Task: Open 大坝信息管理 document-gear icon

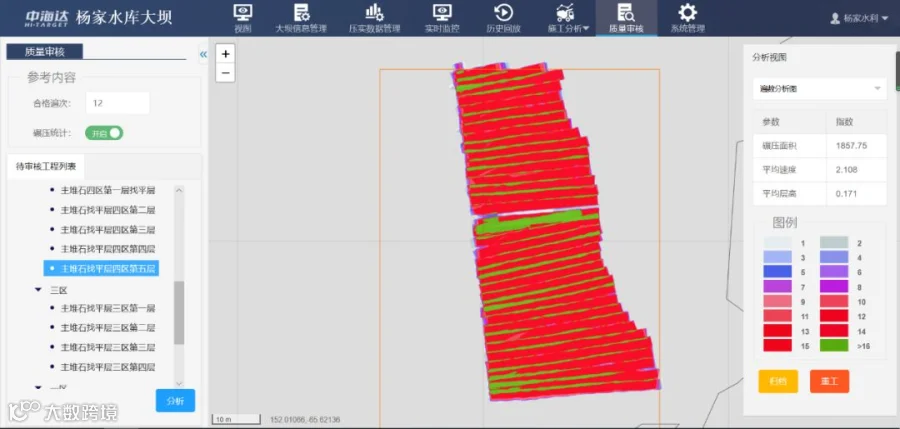Action: tap(301, 12)
